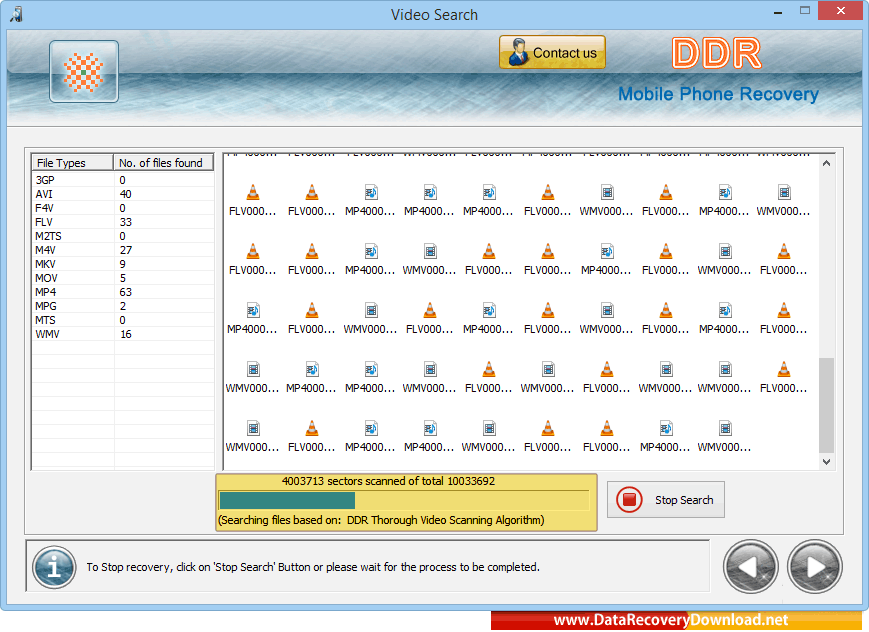Click the 'Video Search' window title
This screenshot has height=632, width=869.
pos(434,14)
